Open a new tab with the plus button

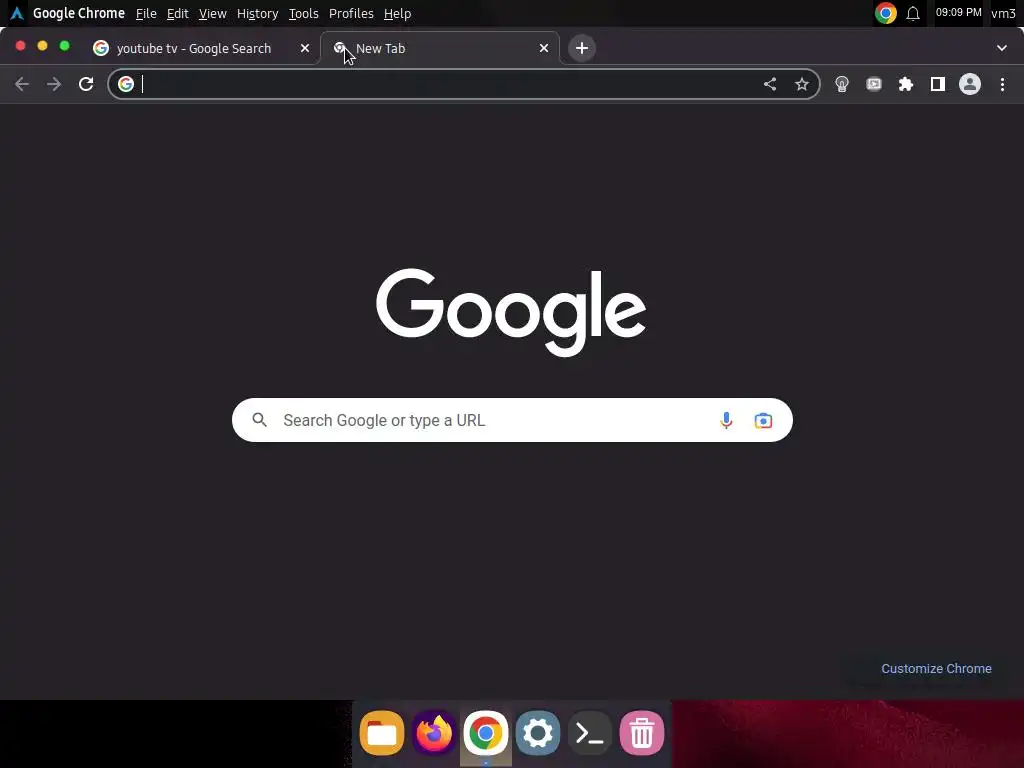point(582,48)
